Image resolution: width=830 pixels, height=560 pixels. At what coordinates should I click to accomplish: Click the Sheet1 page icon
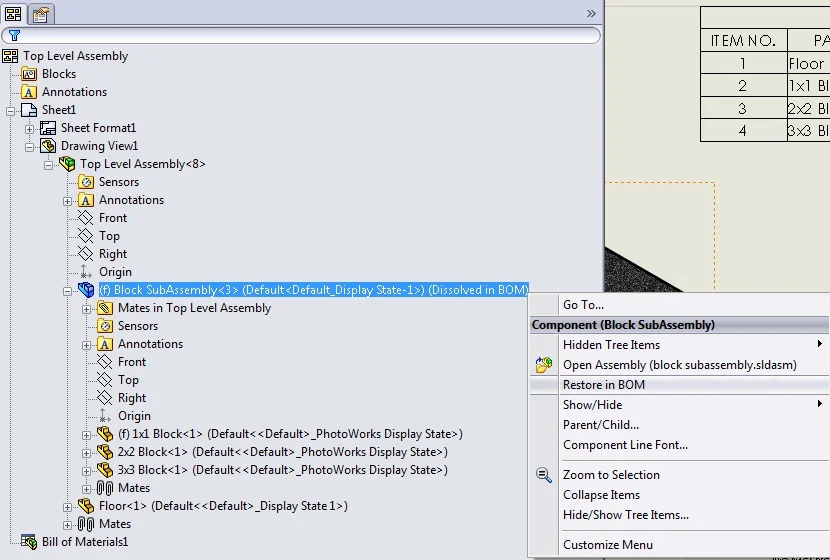tap(29, 110)
